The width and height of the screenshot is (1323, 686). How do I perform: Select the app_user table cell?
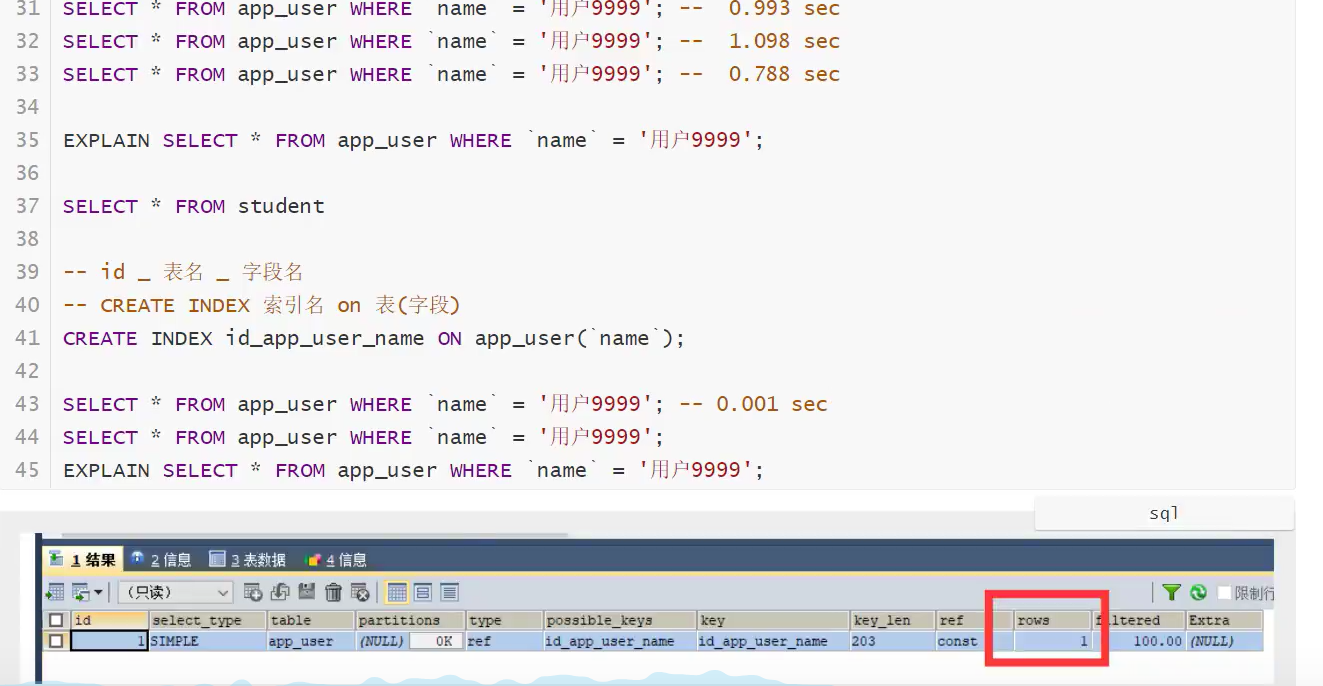(x=311, y=641)
